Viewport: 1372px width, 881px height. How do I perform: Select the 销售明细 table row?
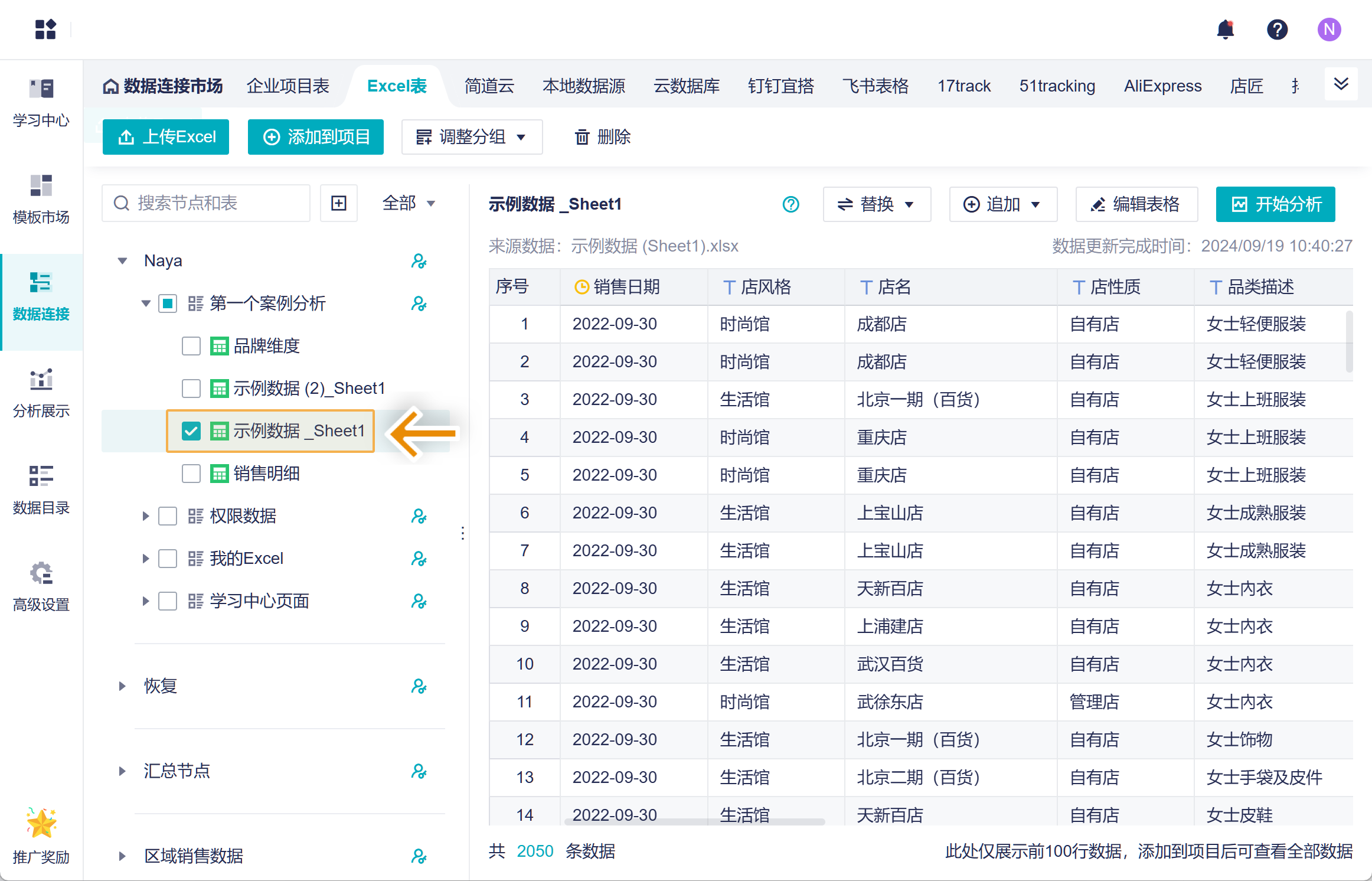(x=276, y=474)
